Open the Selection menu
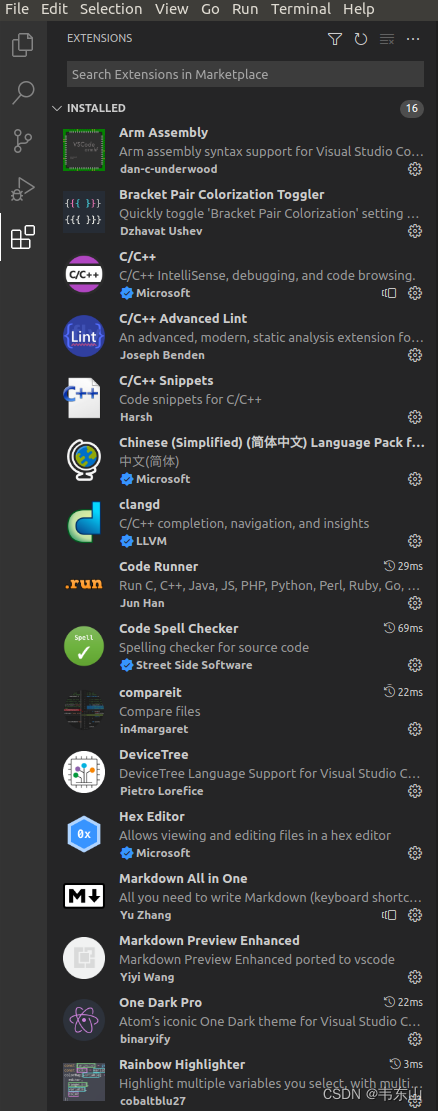This screenshot has height=1111, width=438. point(111,9)
